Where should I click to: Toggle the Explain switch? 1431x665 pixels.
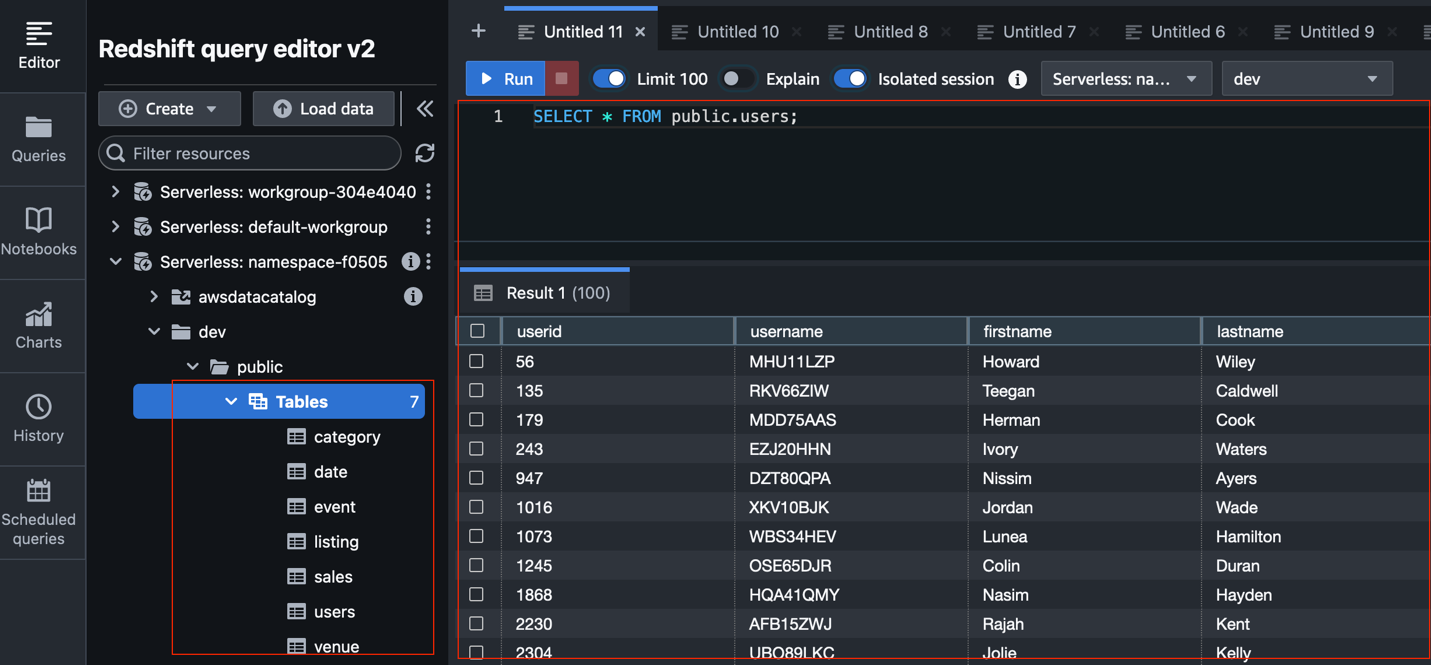pyautogui.click(x=738, y=78)
